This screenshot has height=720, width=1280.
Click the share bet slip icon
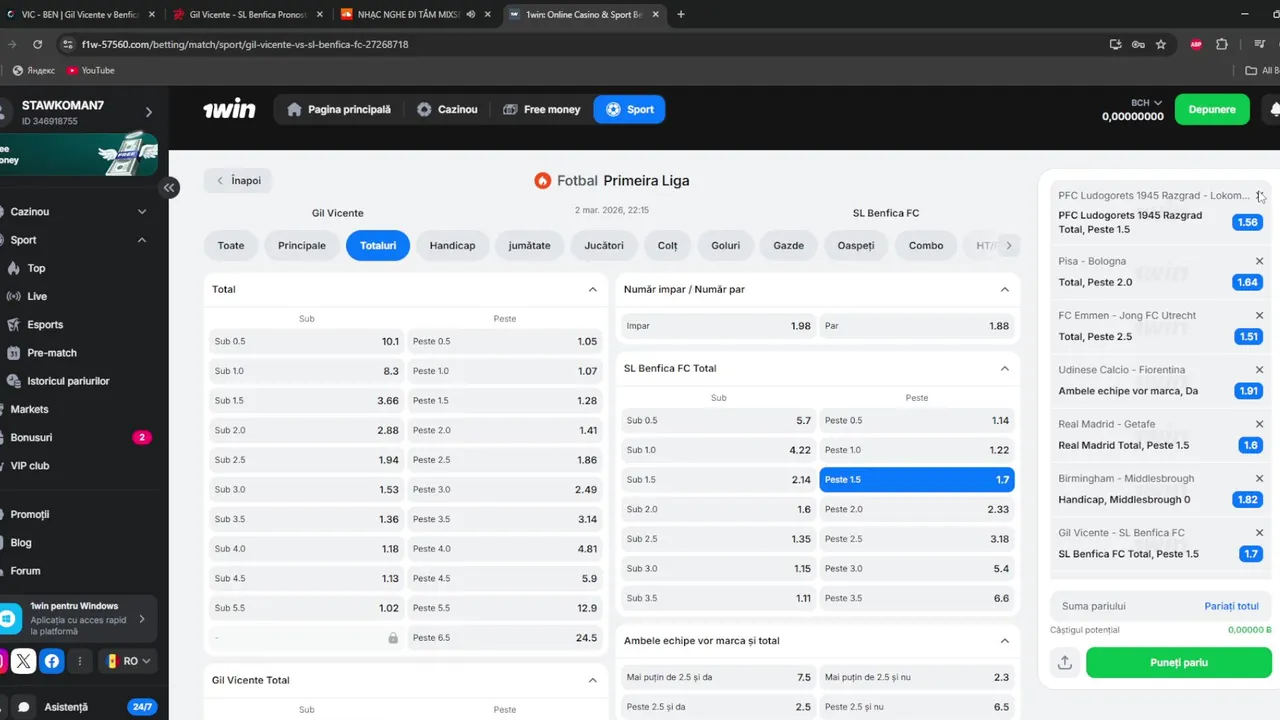(1065, 662)
